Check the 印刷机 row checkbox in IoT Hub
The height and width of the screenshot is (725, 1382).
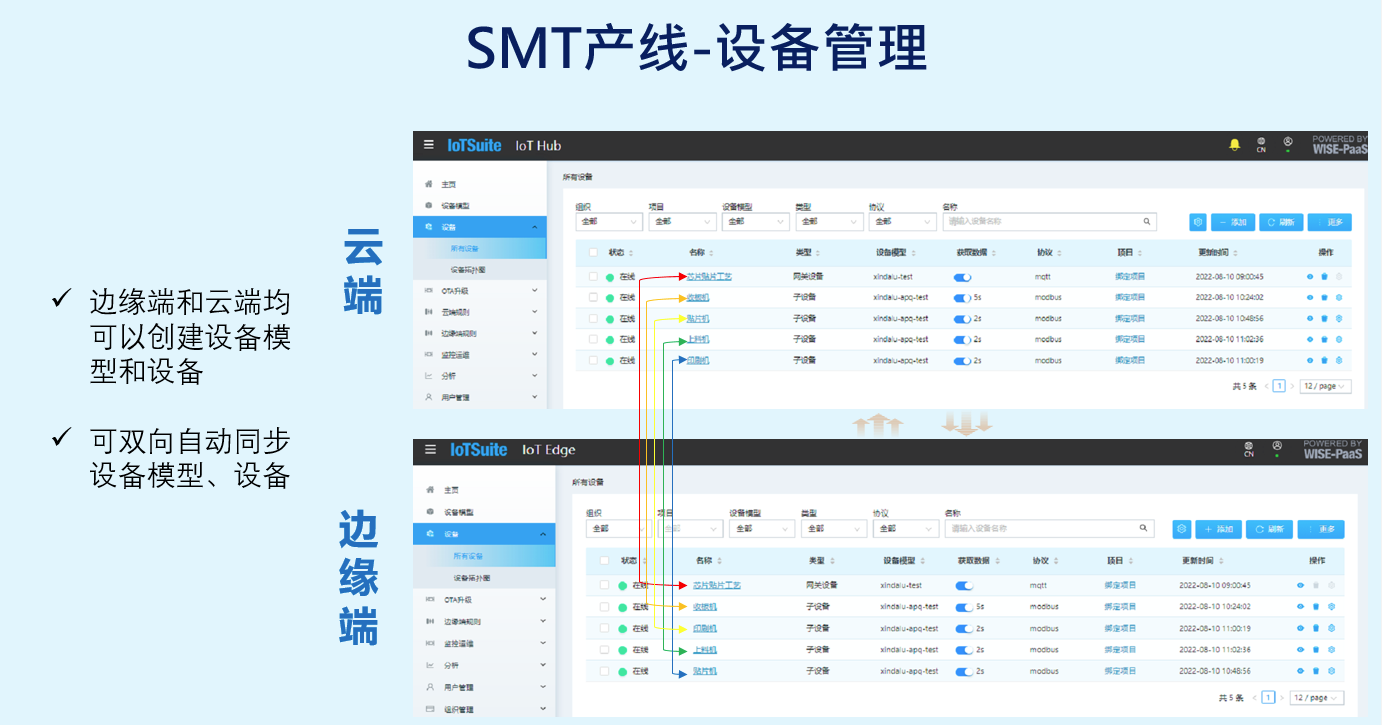pyautogui.click(x=593, y=360)
